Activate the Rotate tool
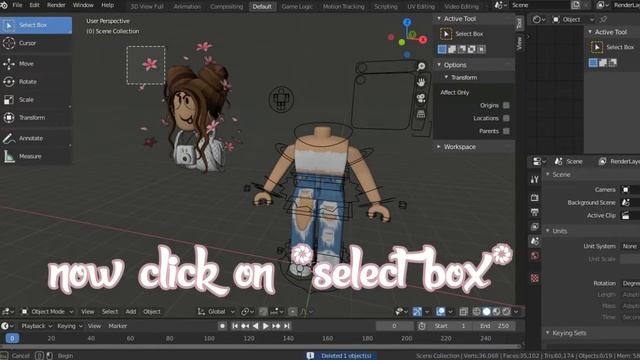This screenshot has width=640, height=360. pos(36,82)
